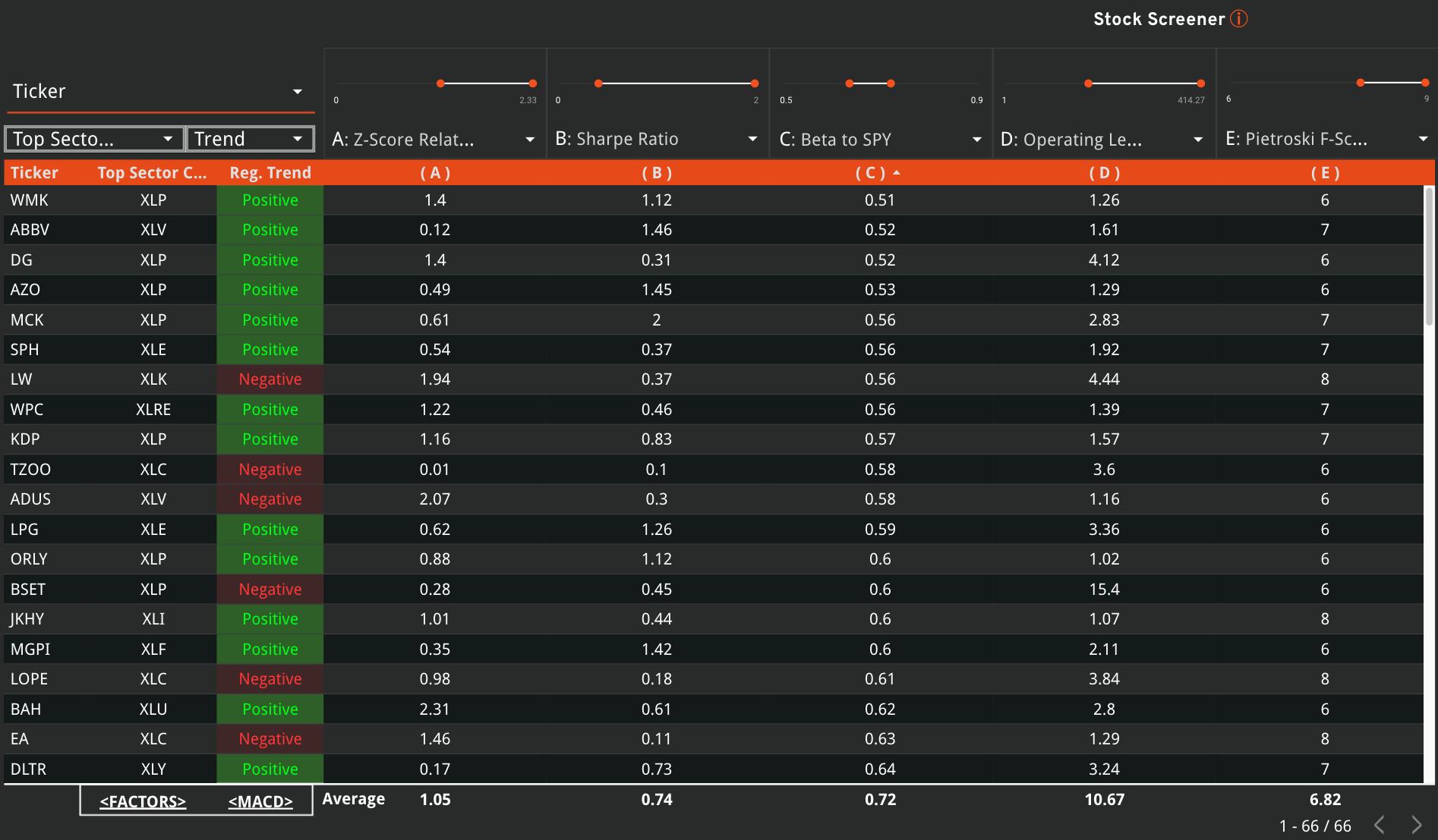Viewport: 1438px width, 840px height.
Task: Sort by the ( E ) column header
Action: (1325, 173)
